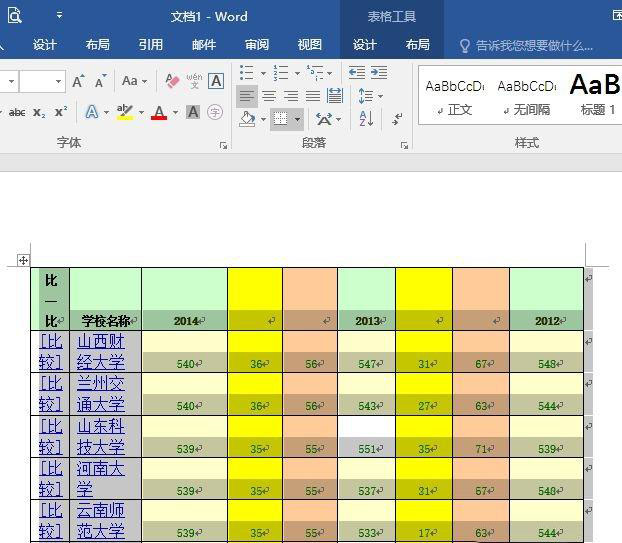Select the 无间隔 style

[527, 96]
